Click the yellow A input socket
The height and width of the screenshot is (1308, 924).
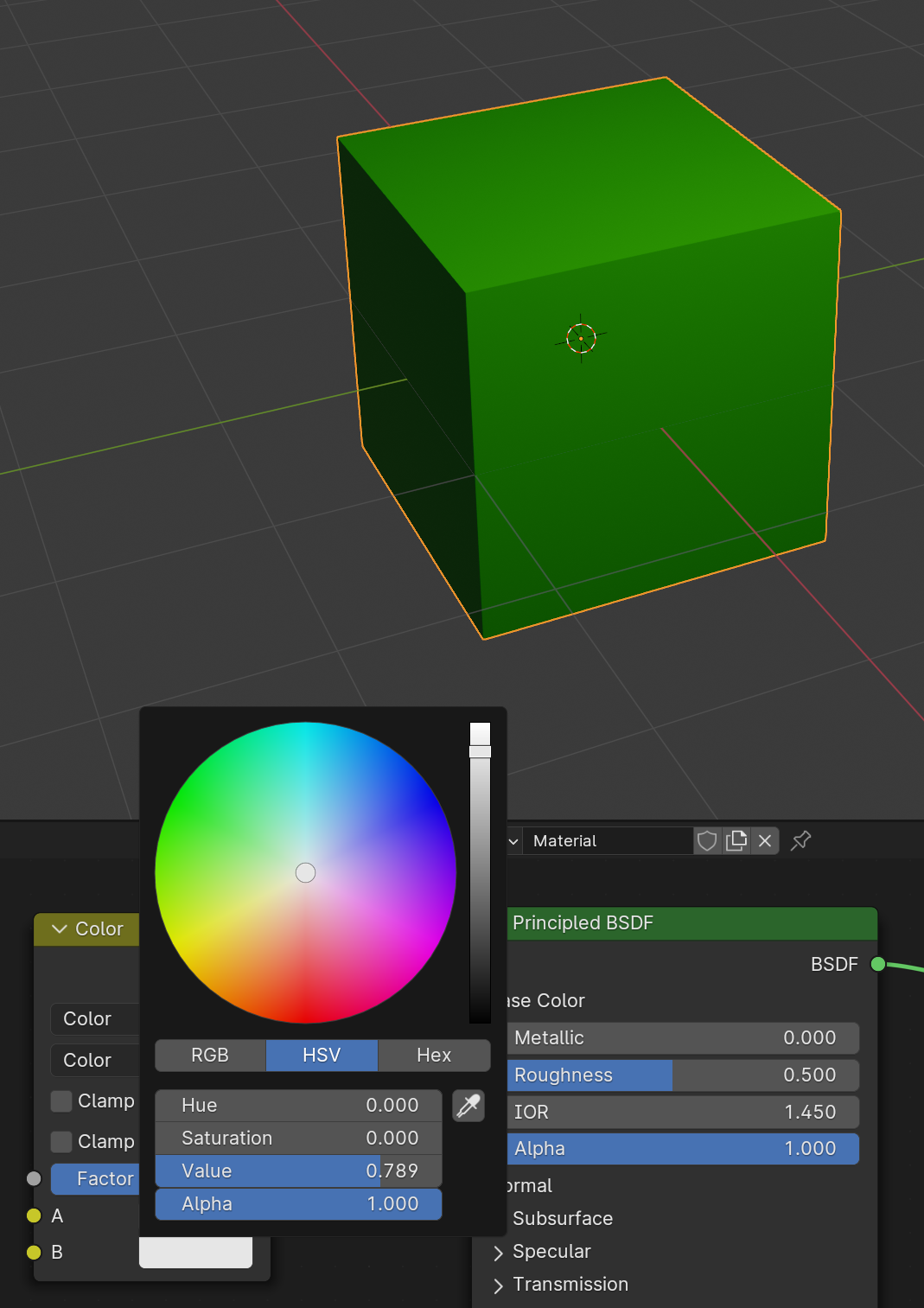pos(34,1215)
